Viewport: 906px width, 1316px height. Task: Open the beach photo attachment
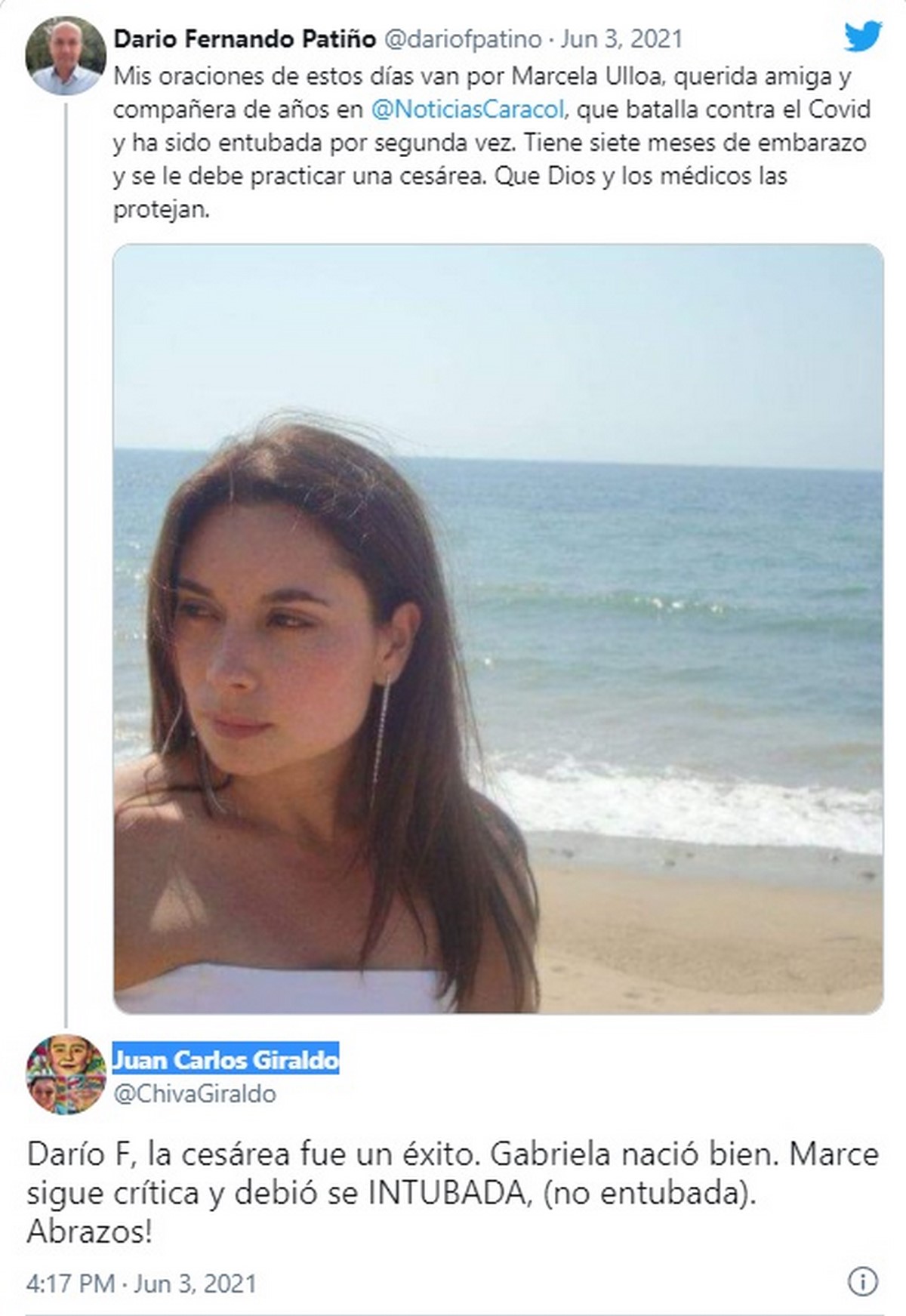pyautogui.click(x=498, y=627)
